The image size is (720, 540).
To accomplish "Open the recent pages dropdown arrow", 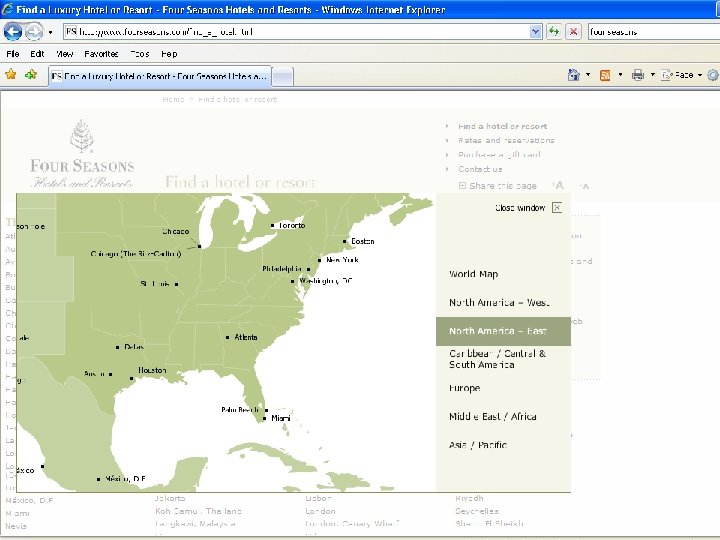I will click(50, 32).
